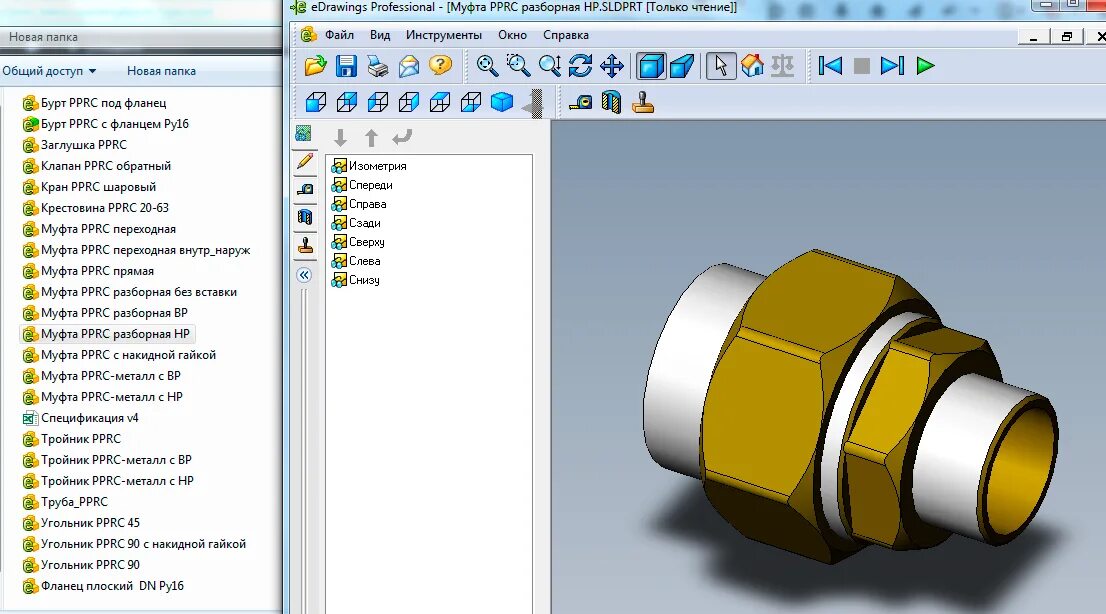Click the gray return arrow above view list

click(x=402, y=137)
